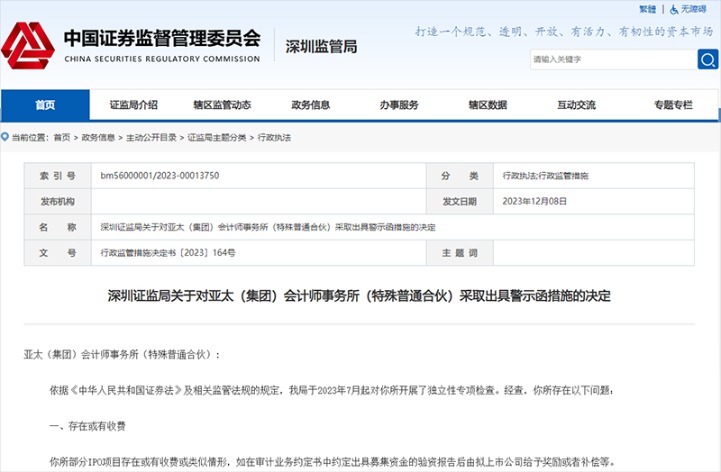
Task: Click the 主题词 label cell
Action: coord(460,253)
